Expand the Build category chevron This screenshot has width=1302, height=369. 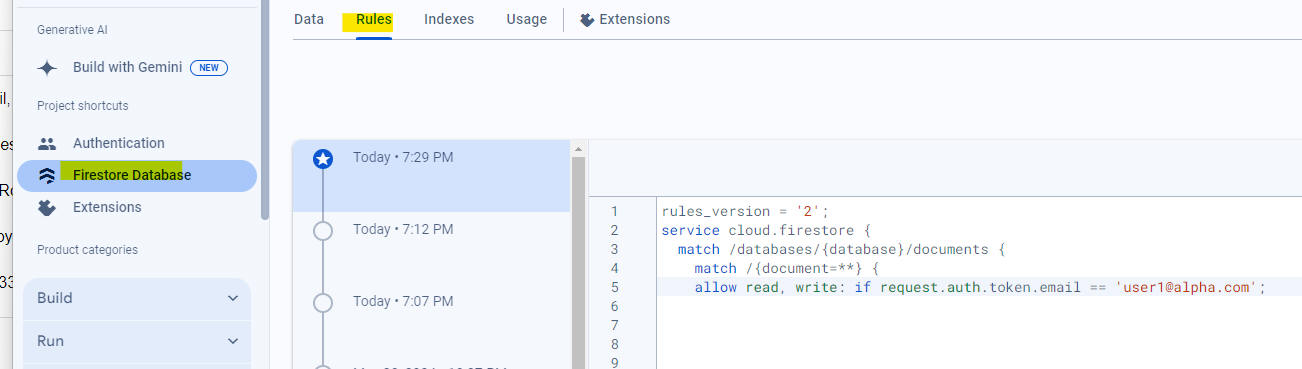233,298
